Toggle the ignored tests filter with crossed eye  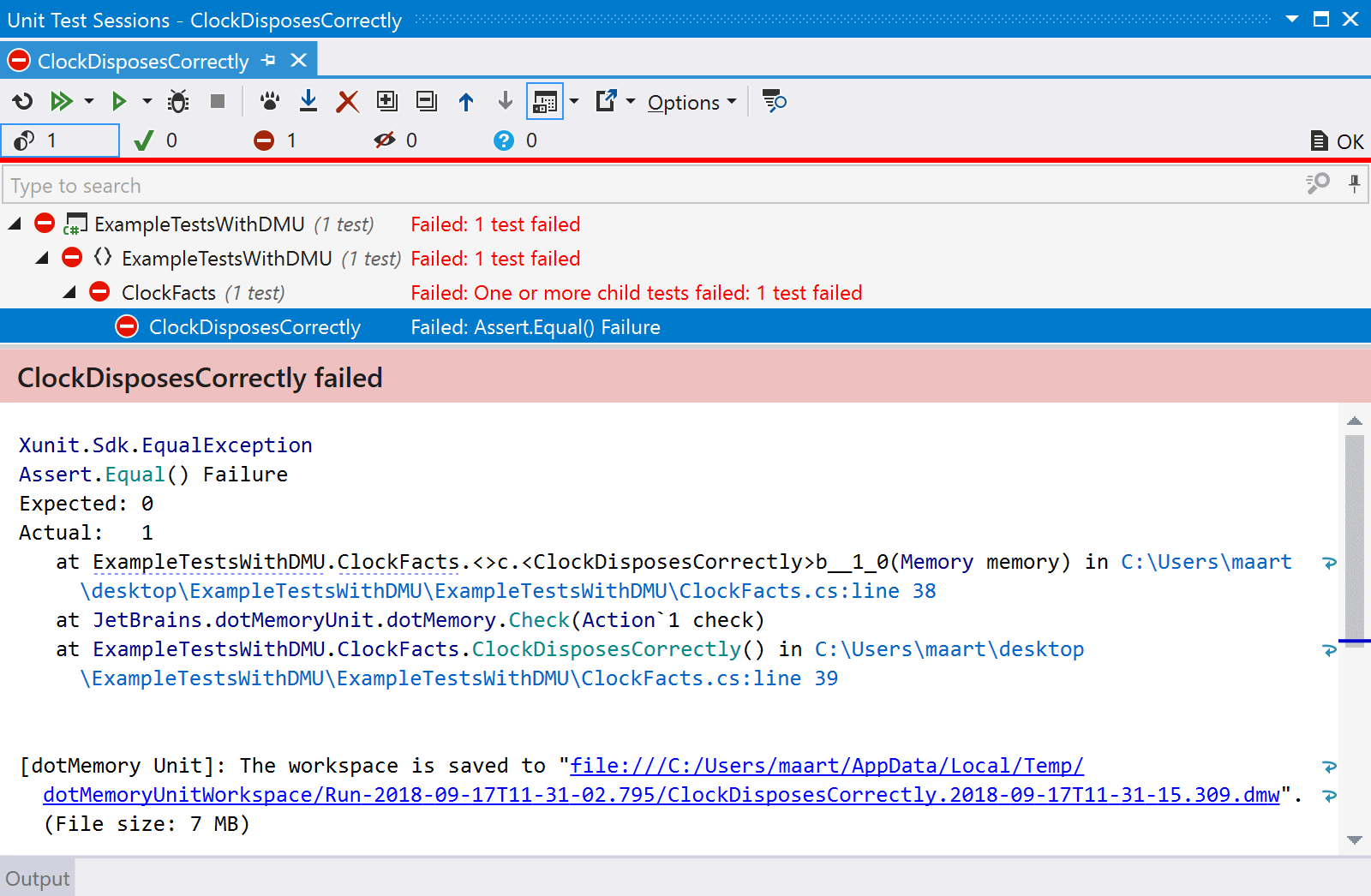tap(396, 140)
